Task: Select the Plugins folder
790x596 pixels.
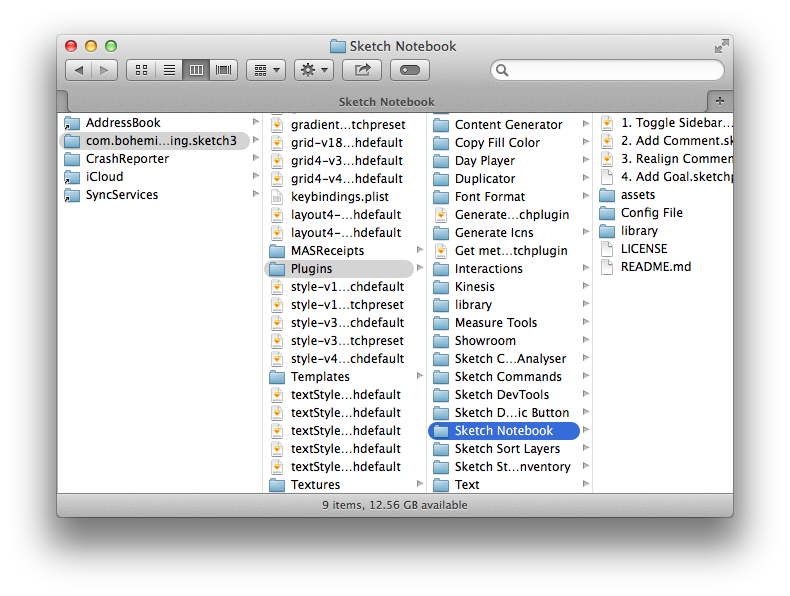Action: click(x=340, y=269)
